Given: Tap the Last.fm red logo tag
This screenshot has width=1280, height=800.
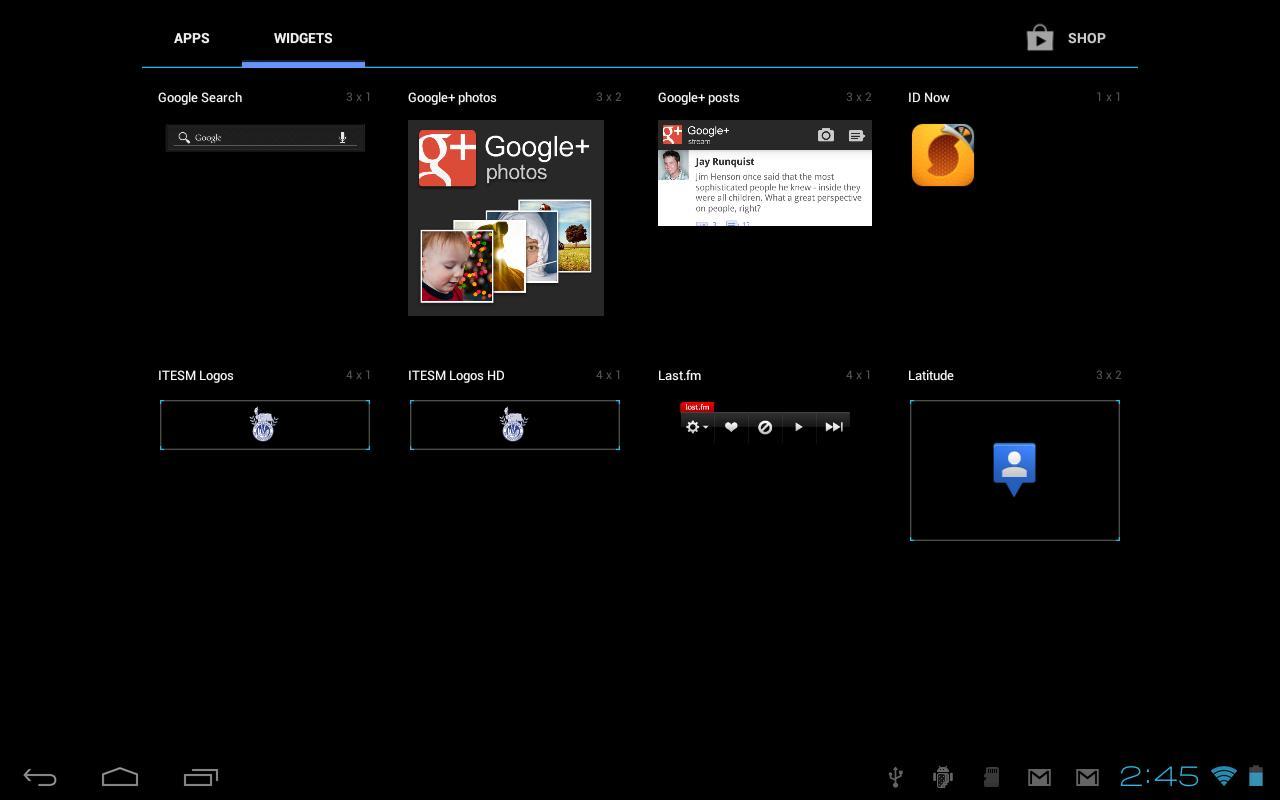Looking at the screenshot, I should pos(697,407).
